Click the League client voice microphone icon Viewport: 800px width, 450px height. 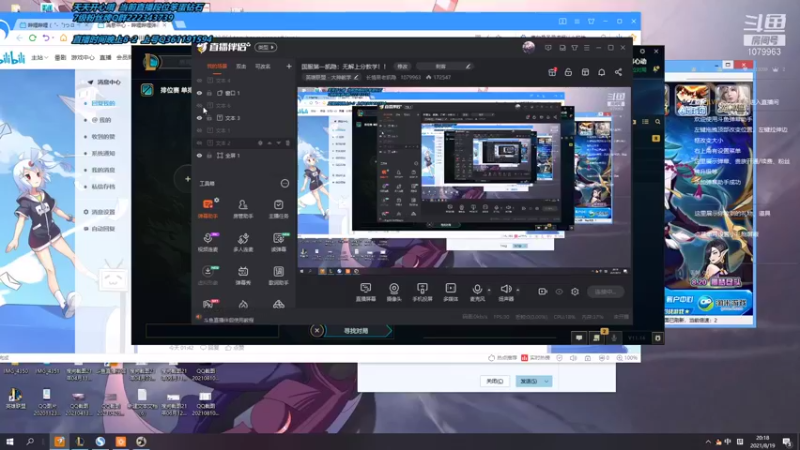tap(614, 338)
